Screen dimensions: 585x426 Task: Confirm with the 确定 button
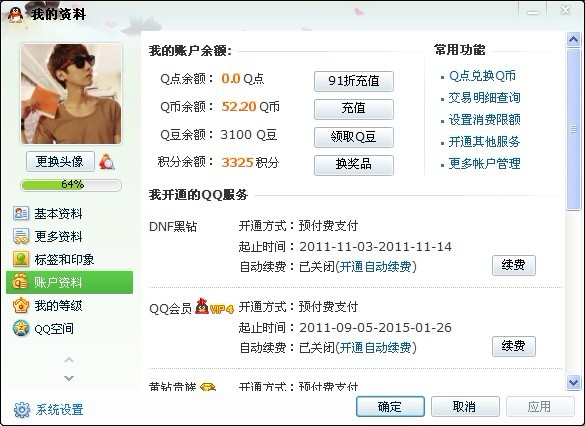390,406
